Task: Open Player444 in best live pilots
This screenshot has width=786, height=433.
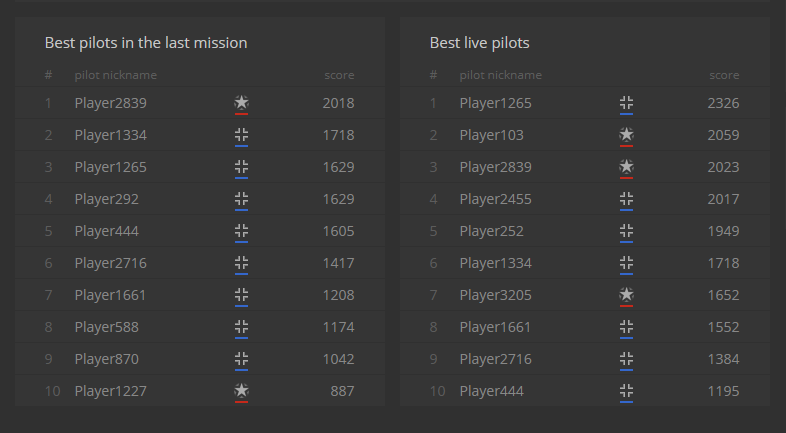Action: pos(491,391)
